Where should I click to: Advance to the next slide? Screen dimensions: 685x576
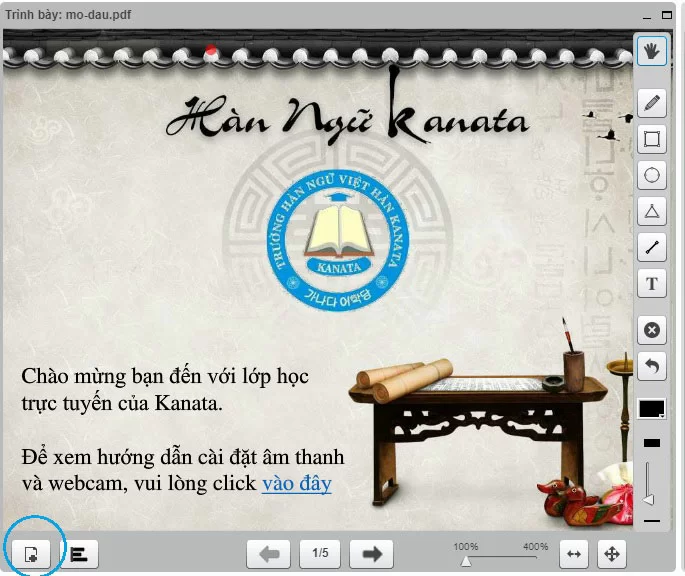371,553
